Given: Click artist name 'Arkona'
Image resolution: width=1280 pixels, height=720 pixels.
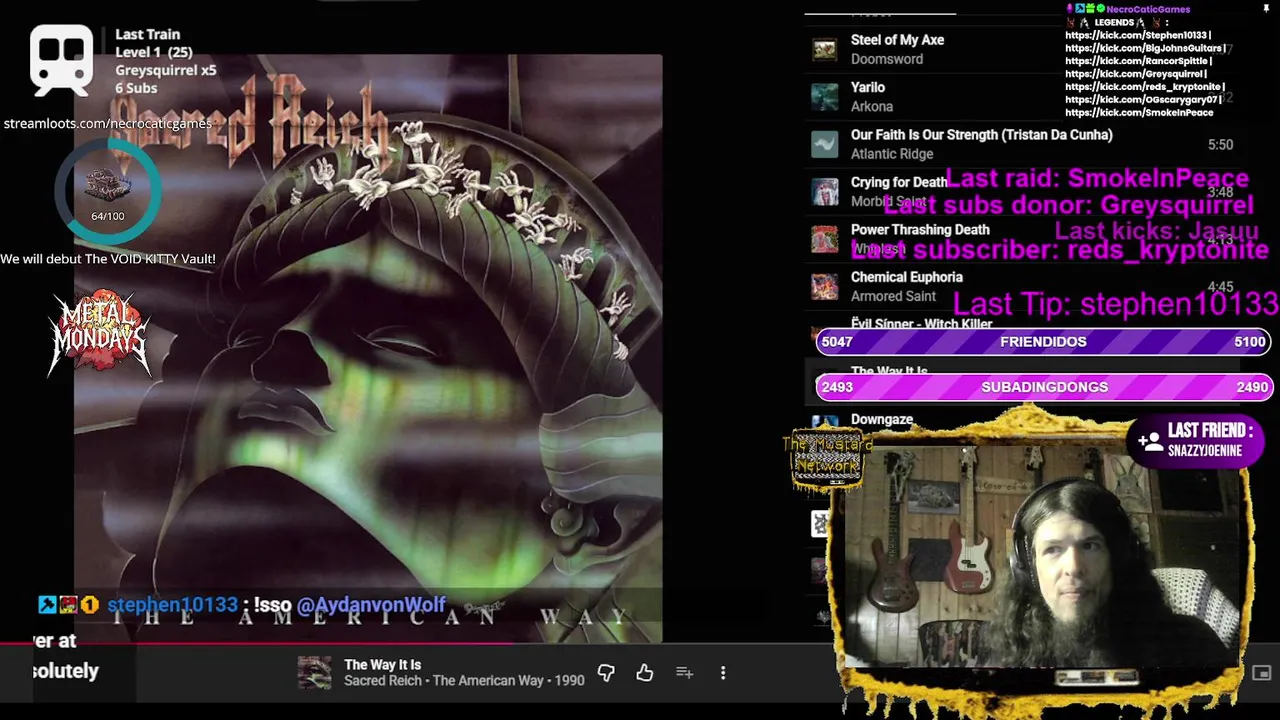Looking at the screenshot, I should 872,106.
